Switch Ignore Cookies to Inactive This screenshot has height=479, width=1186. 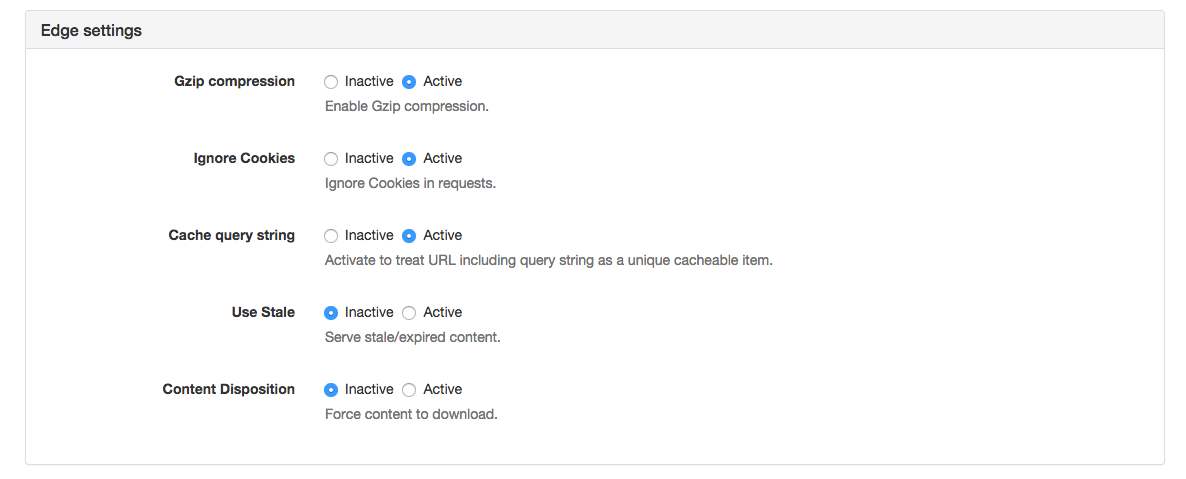point(331,159)
